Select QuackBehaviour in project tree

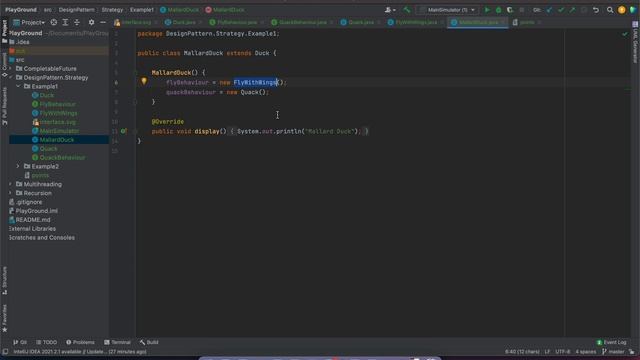pos(62,157)
